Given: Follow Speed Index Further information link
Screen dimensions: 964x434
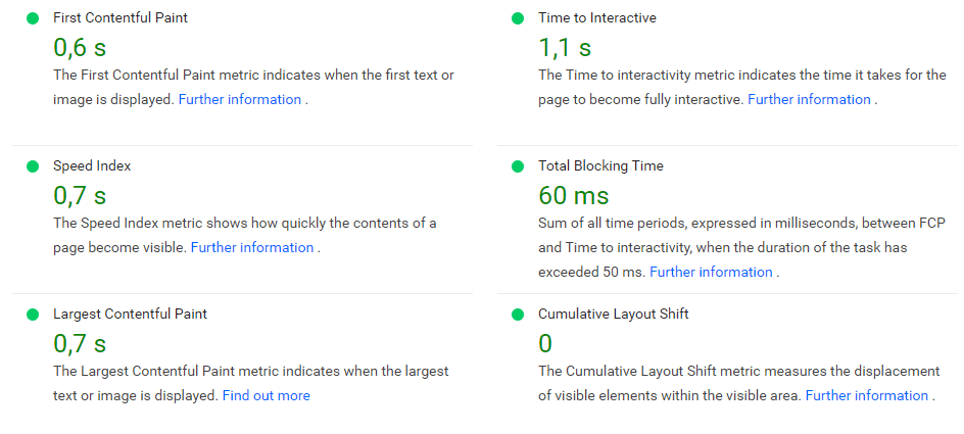Looking at the screenshot, I should tap(252, 247).
